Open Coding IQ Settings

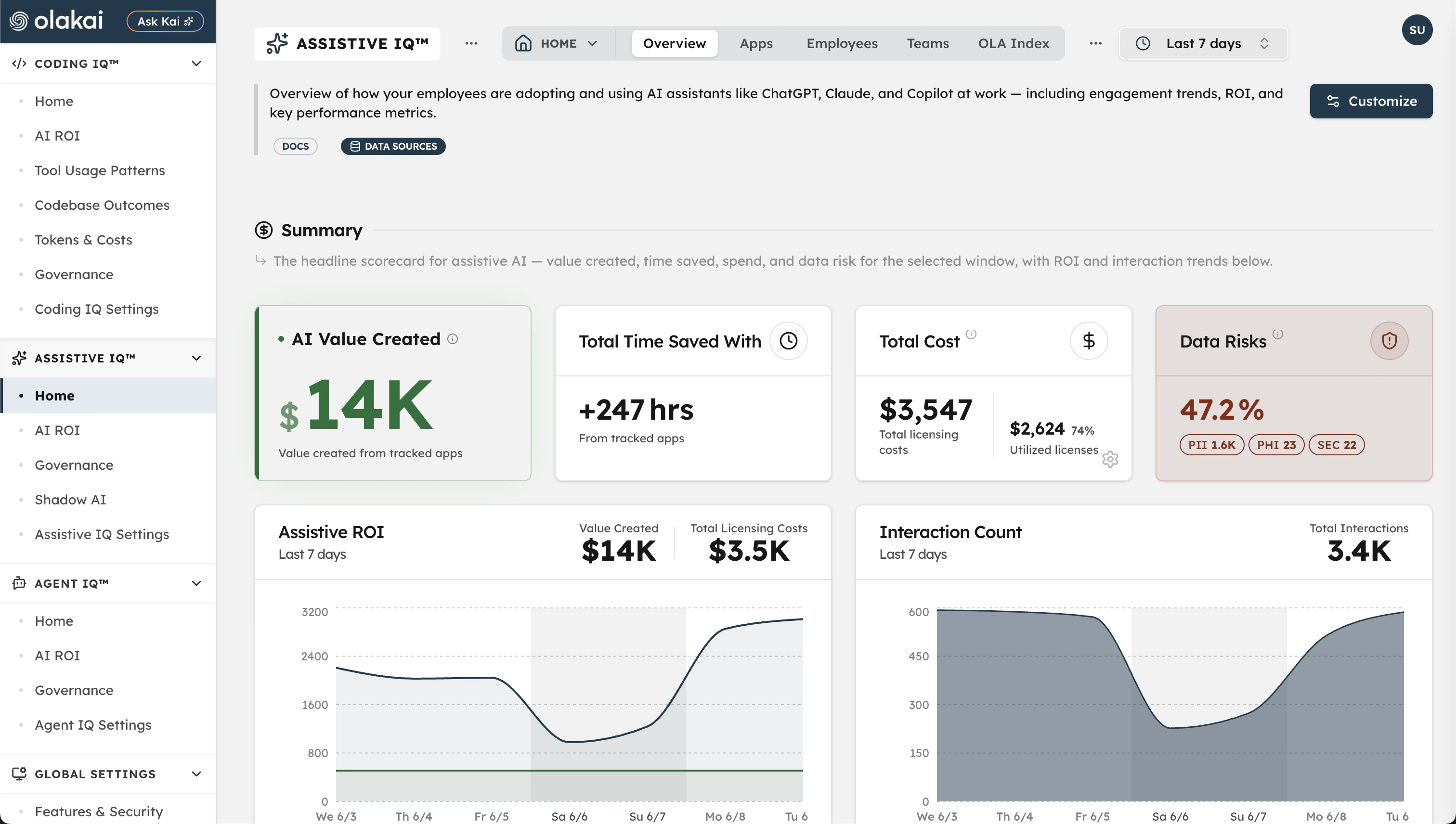coord(96,309)
